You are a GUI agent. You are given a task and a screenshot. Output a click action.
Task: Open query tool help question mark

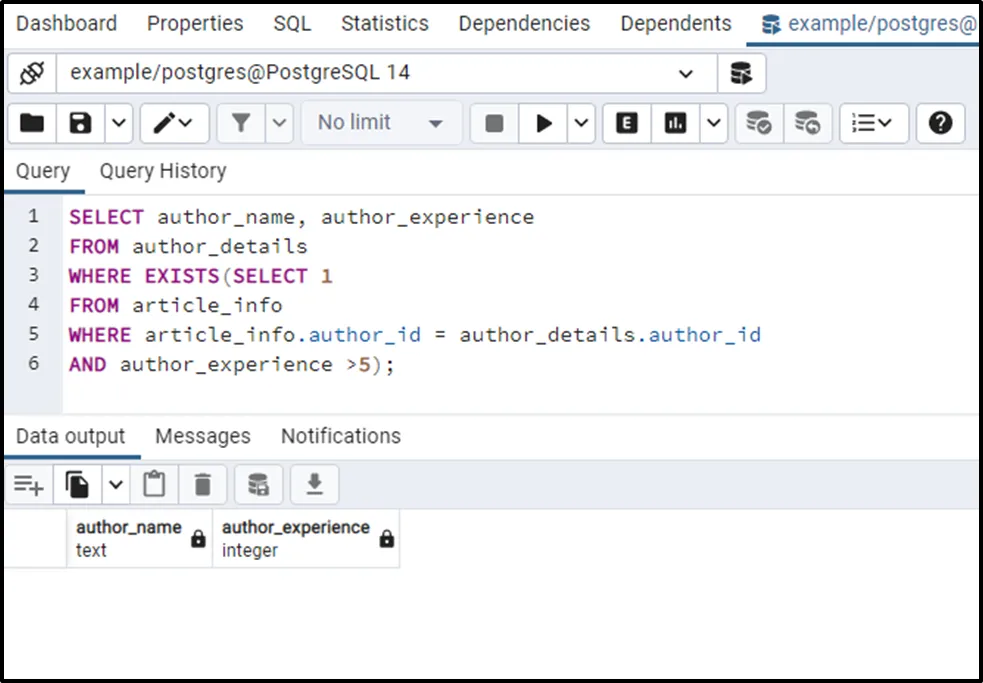point(940,123)
